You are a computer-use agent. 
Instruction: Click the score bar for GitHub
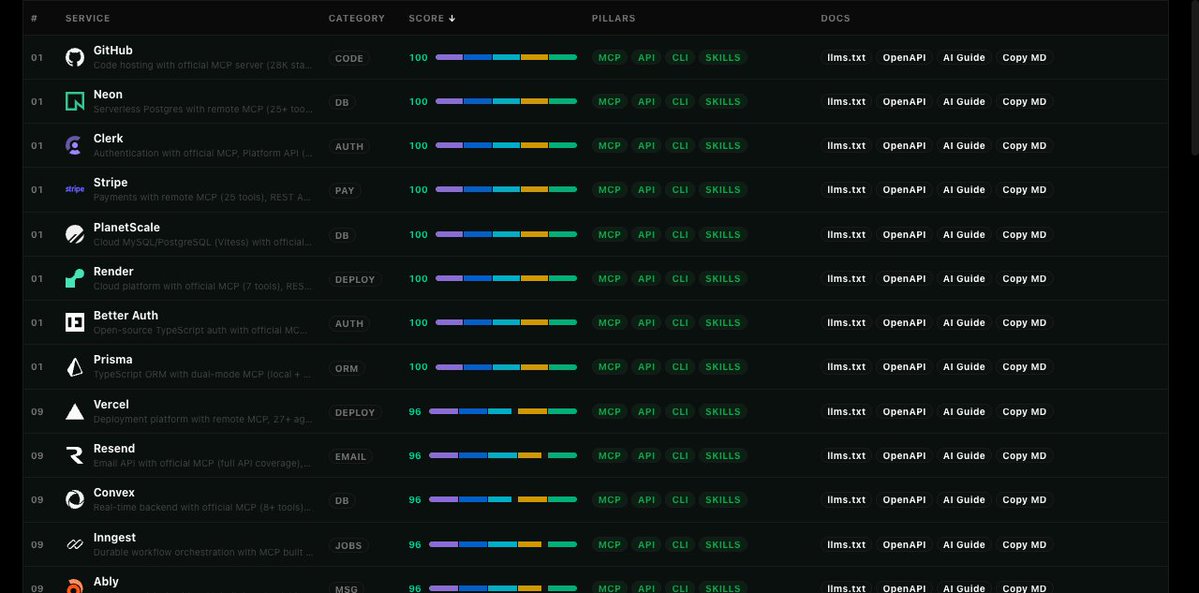pyautogui.click(x=506, y=57)
